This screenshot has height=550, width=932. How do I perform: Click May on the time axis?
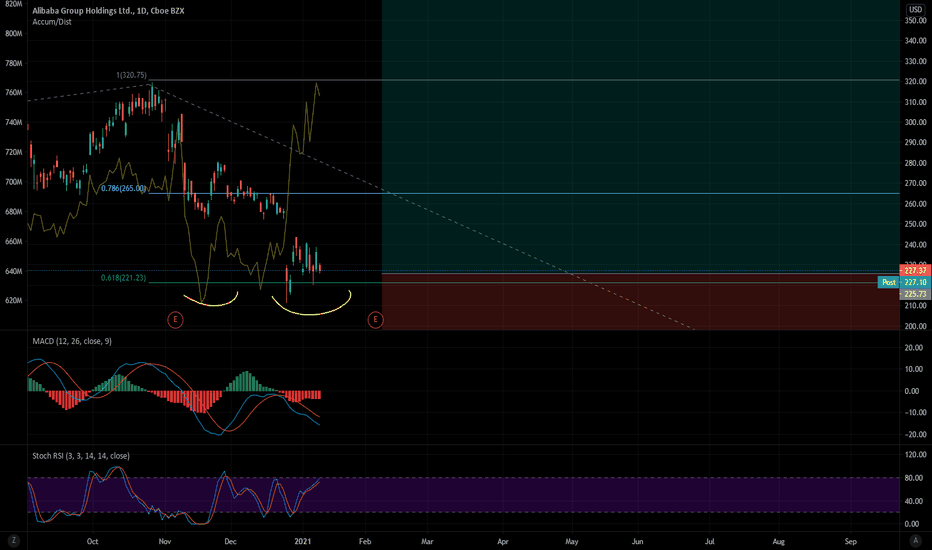tap(572, 542)
